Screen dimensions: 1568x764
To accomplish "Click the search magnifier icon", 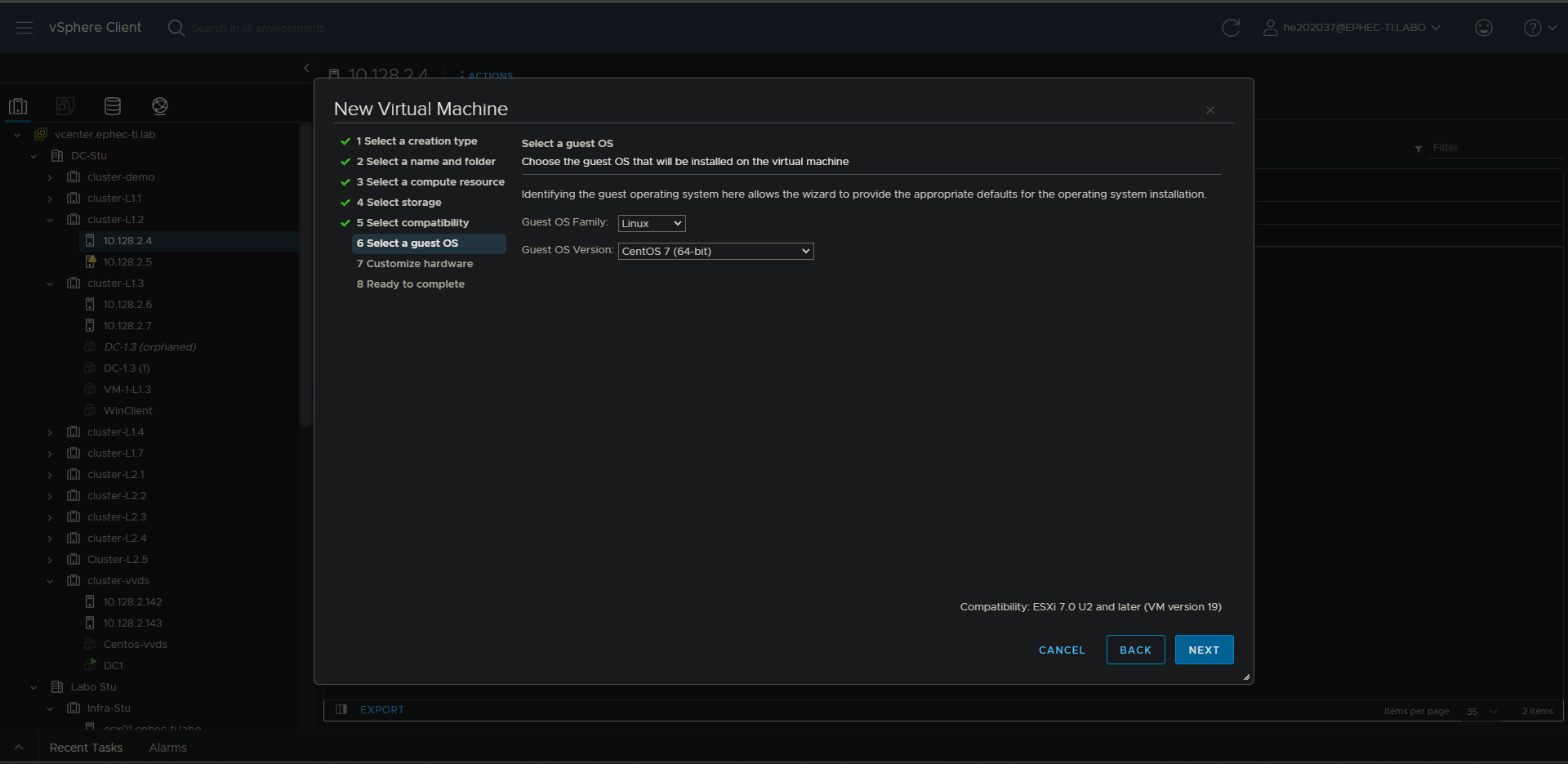I will pyautogui.click(x=176, y=28).
